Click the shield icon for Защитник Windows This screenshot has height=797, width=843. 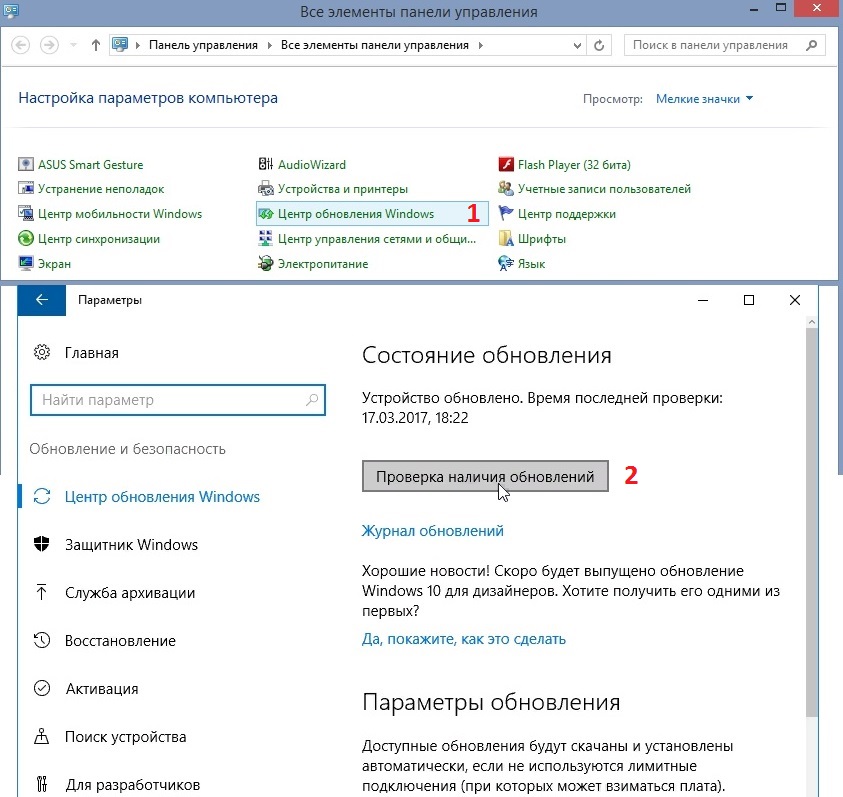[42, 544]
